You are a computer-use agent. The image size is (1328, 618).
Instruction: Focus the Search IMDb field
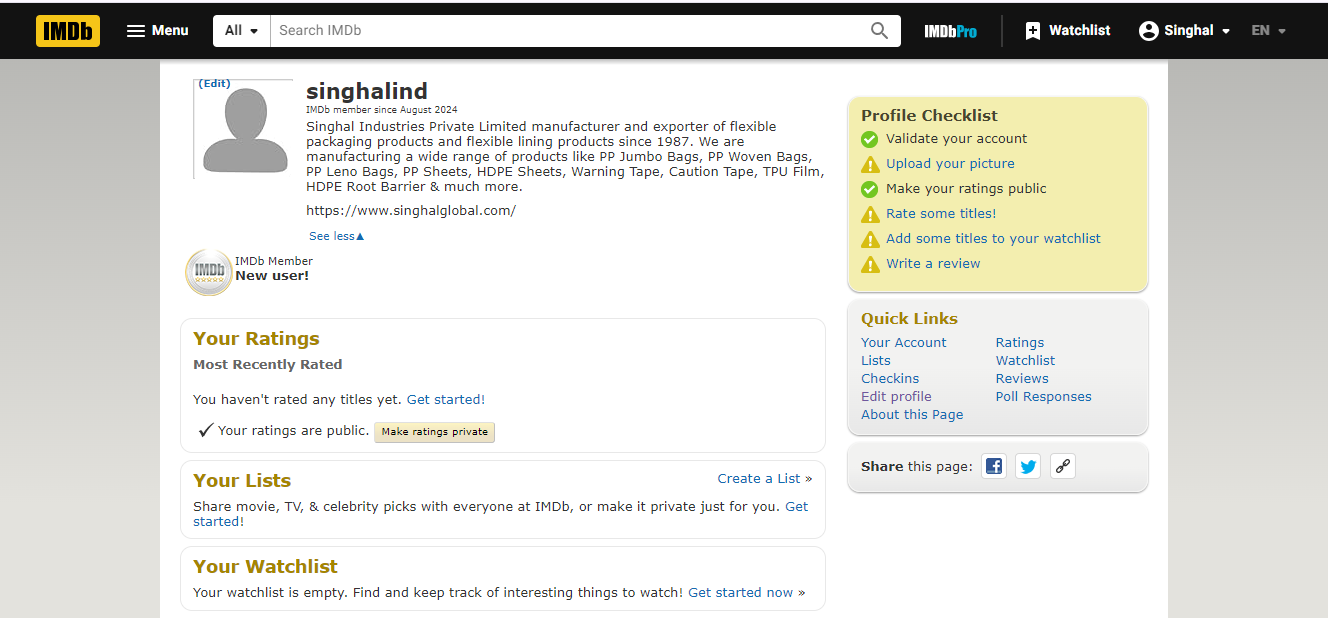(x=568, y=31)
